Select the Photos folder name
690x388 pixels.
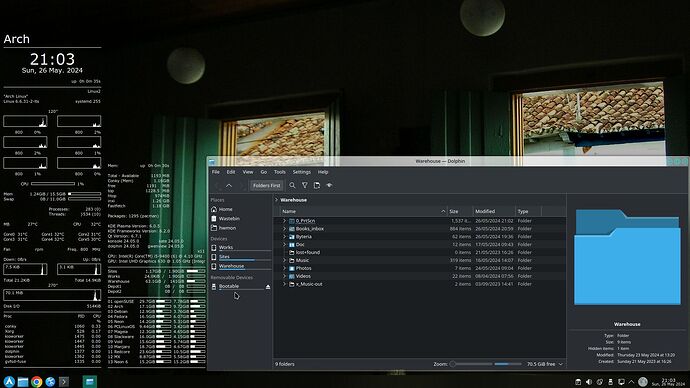[304, 268]
